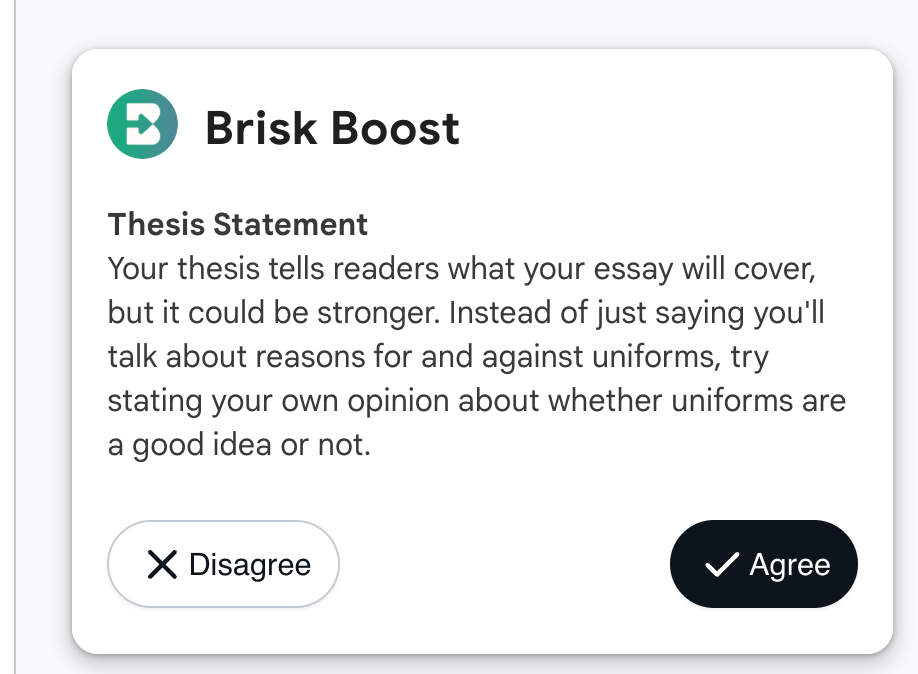Click the word "Thesis" in bold heading
Viewport: 918px width, 674px height.
click(x=157, y=224)
